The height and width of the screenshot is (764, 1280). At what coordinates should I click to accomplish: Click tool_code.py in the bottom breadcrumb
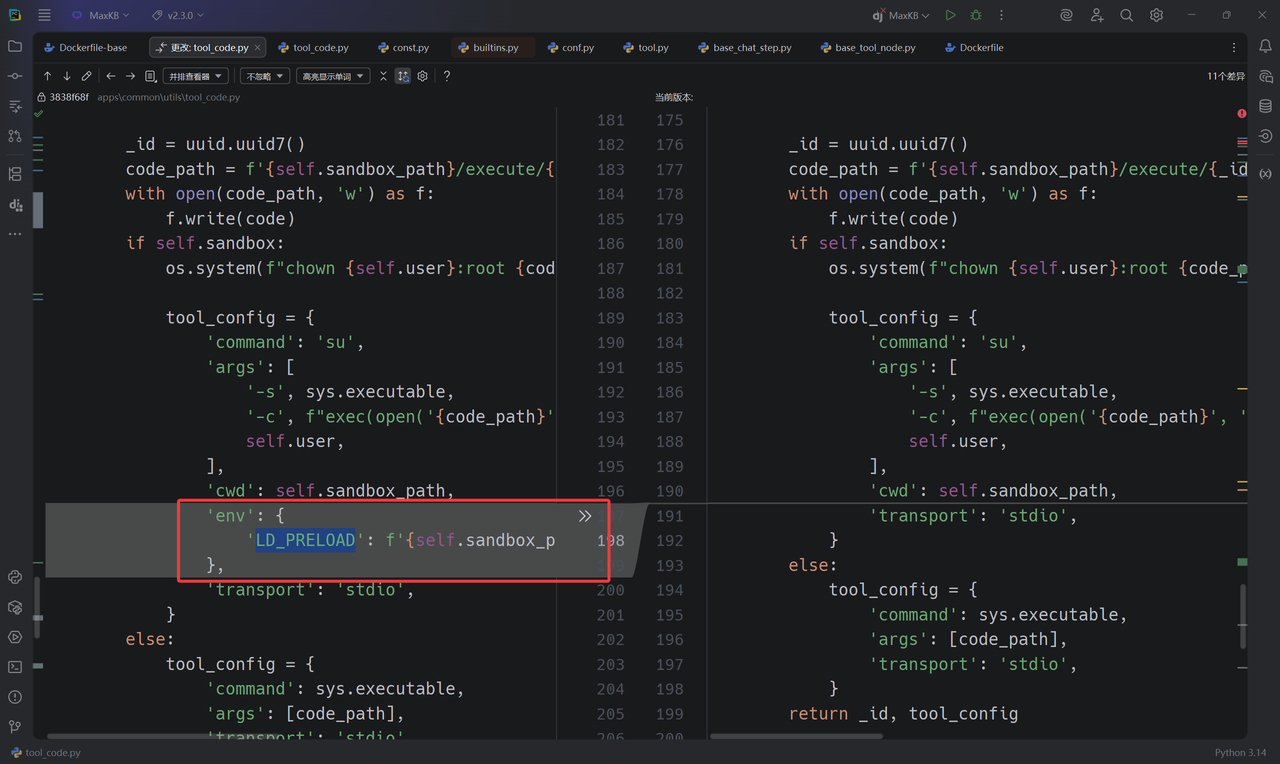pyautogui.click(x=52, y=752)
